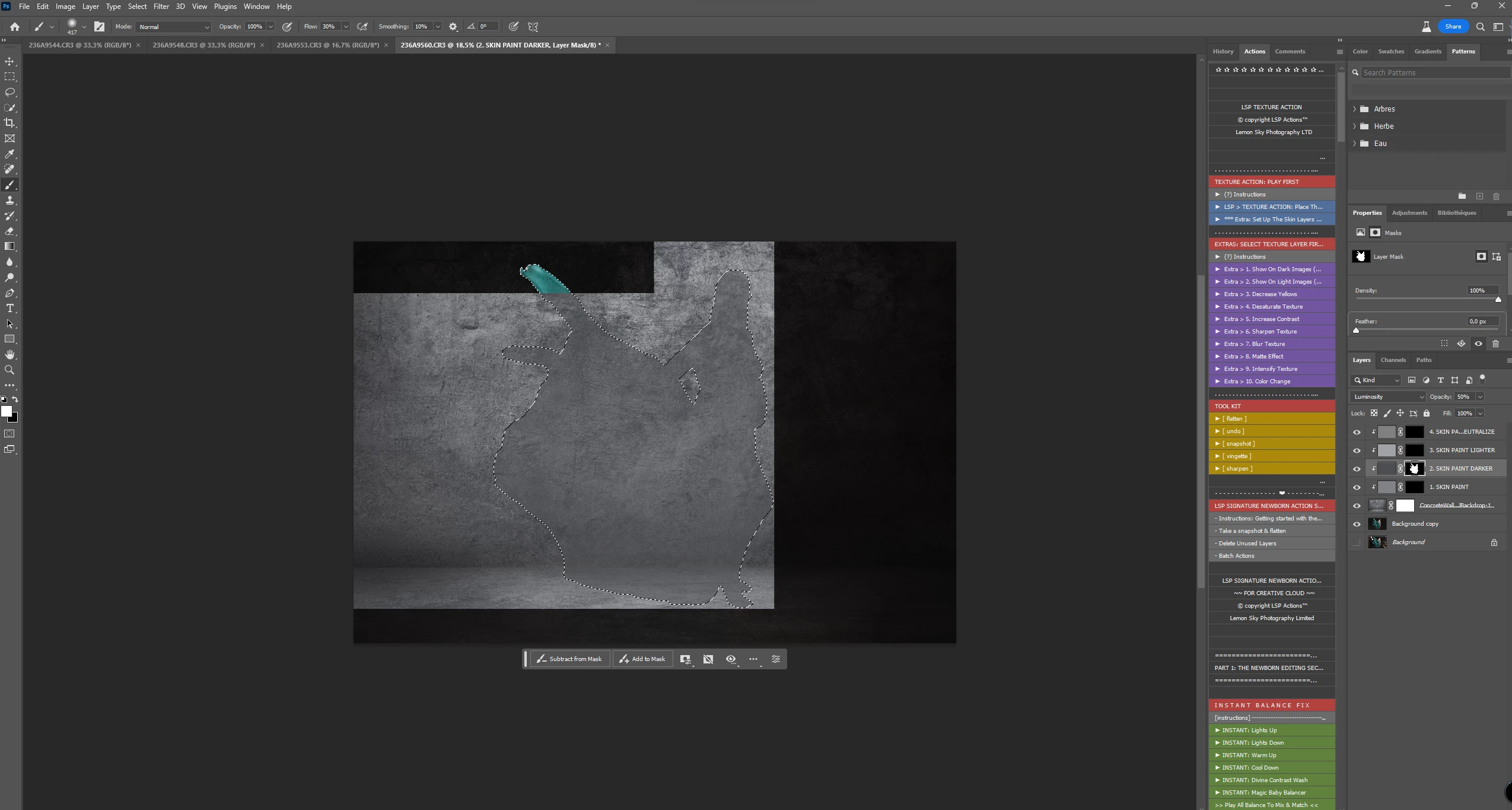Expand the Arbres pattern folder

[x=1354, y=109]
